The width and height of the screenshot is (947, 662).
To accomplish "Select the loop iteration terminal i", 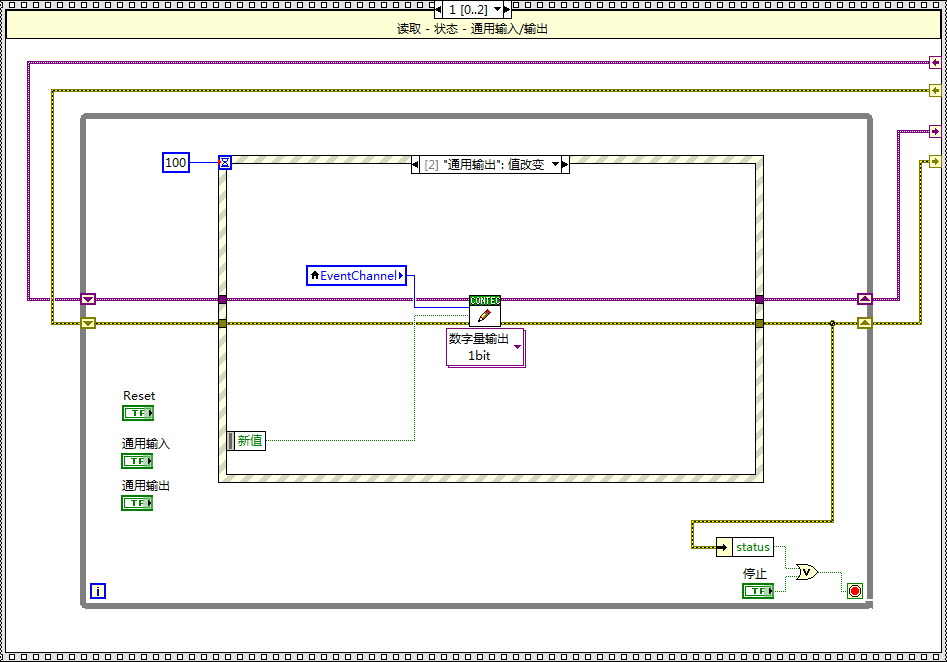I will click(98, 591).
